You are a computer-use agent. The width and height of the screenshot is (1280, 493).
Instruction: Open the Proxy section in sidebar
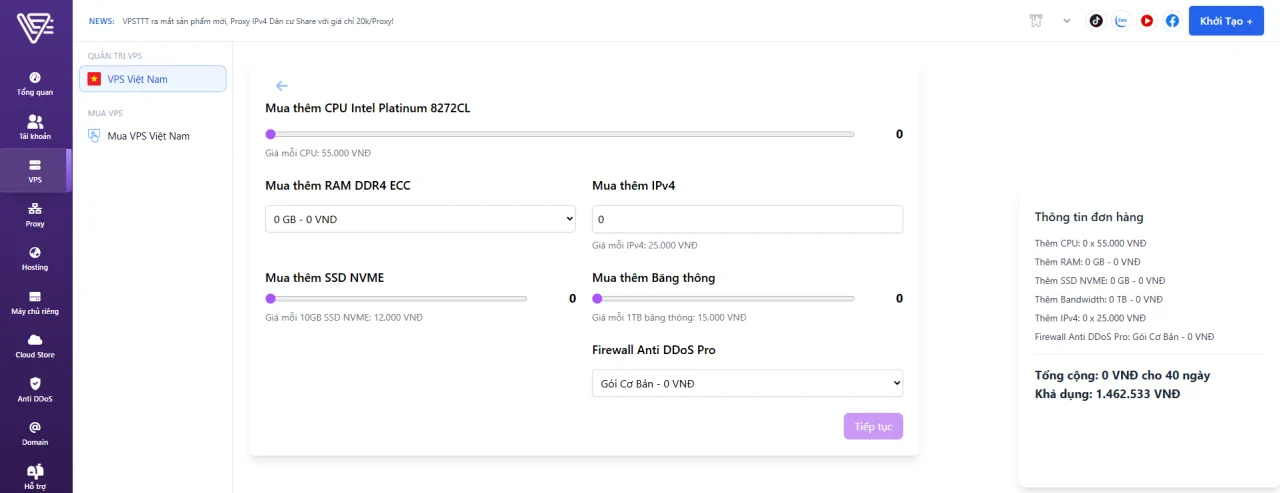(35, 215)
